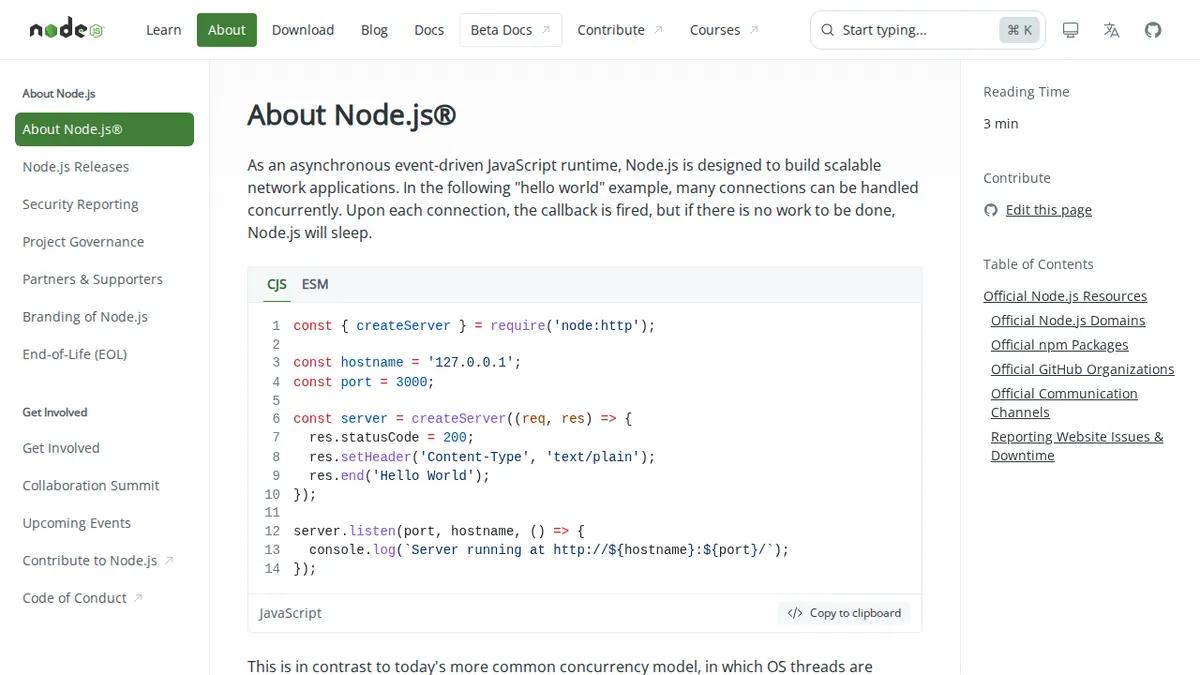This screenshot has height=675, width=1200.
Task: Open the Contribute header link
Action: coord(620,30)
